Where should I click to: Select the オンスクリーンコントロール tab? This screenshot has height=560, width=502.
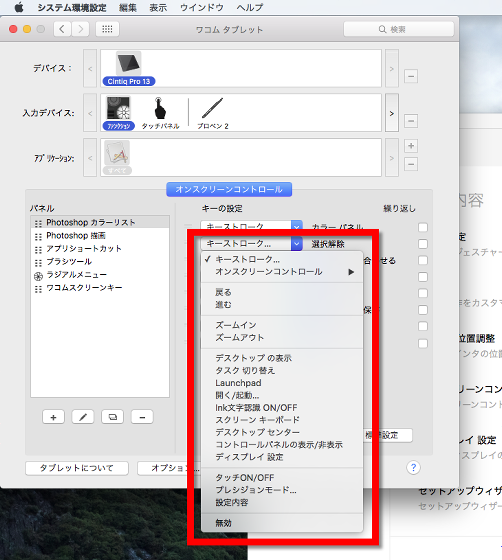229,189
